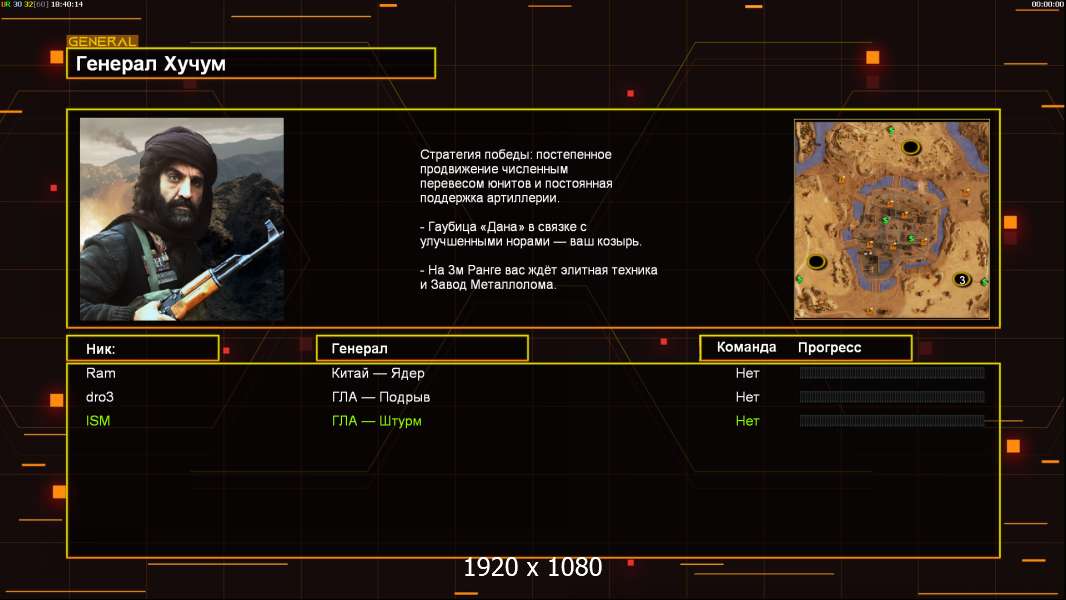1066x600 pixels.
Task: Click the 'Генерал' column header
Action: 422,349
